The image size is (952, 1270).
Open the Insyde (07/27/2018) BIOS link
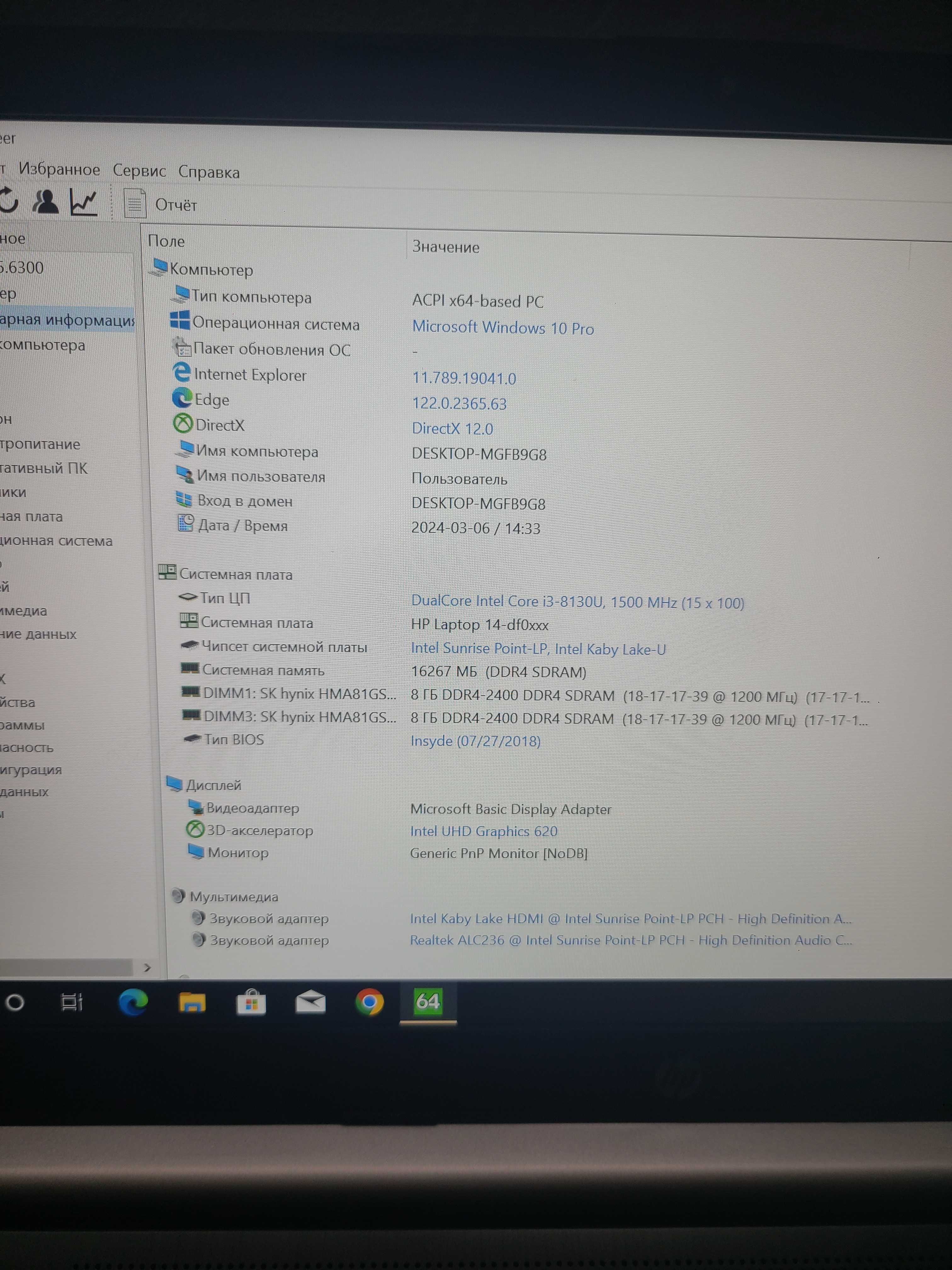(476, 741)
